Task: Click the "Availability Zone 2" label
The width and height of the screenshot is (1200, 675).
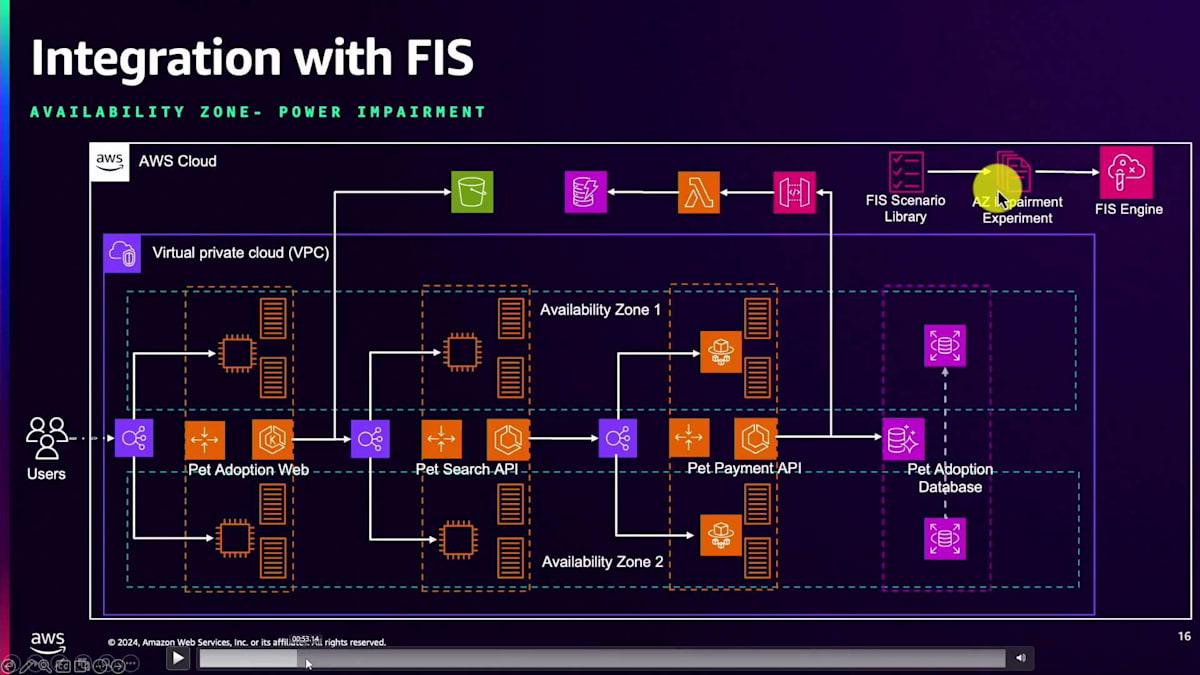Action: pyautogui.click(x=602, y=562)
